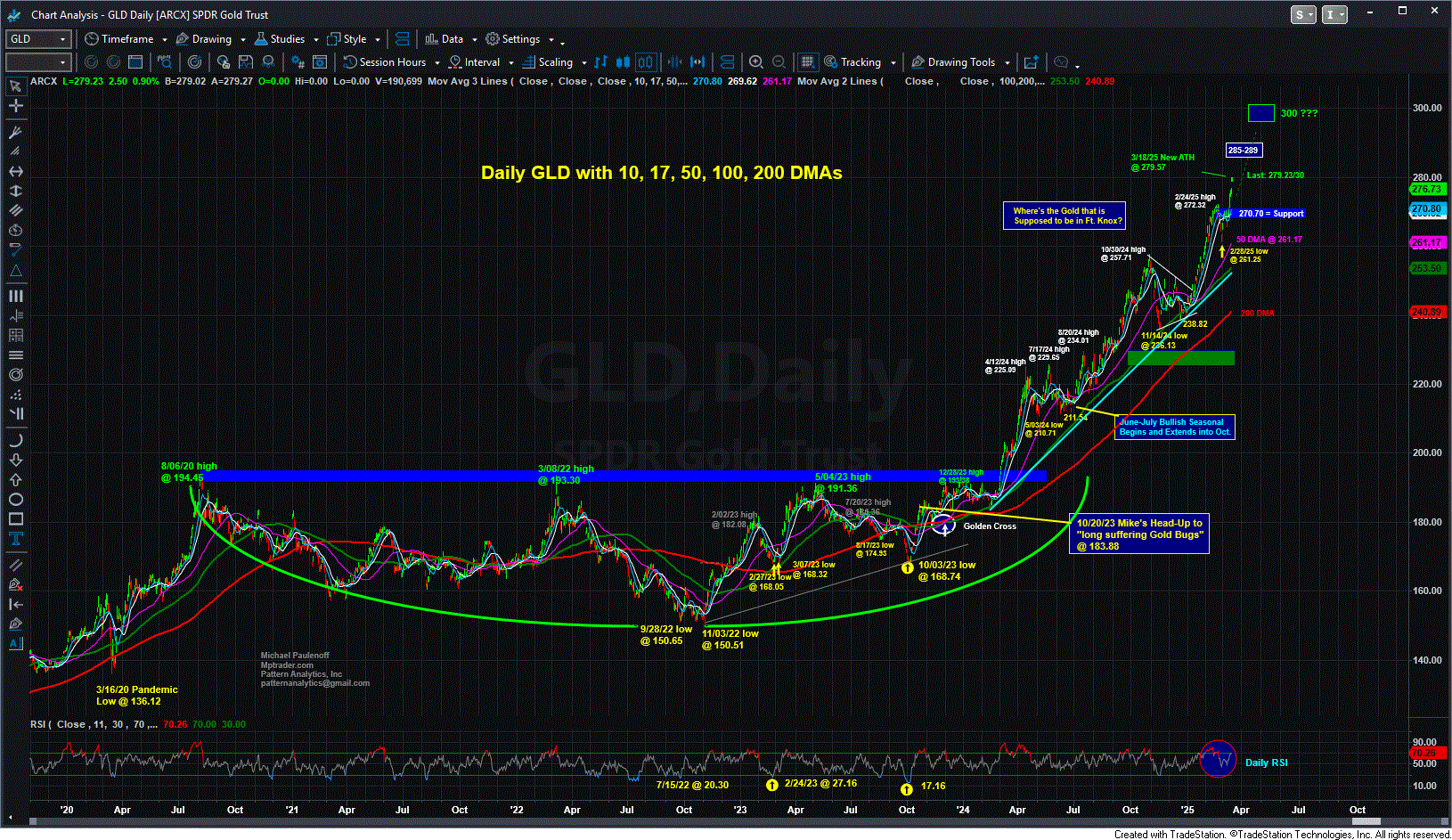Click the 240.89 red price label on axis
The height and width of the screenshot is (840, 1452).
coord(1426,312)
